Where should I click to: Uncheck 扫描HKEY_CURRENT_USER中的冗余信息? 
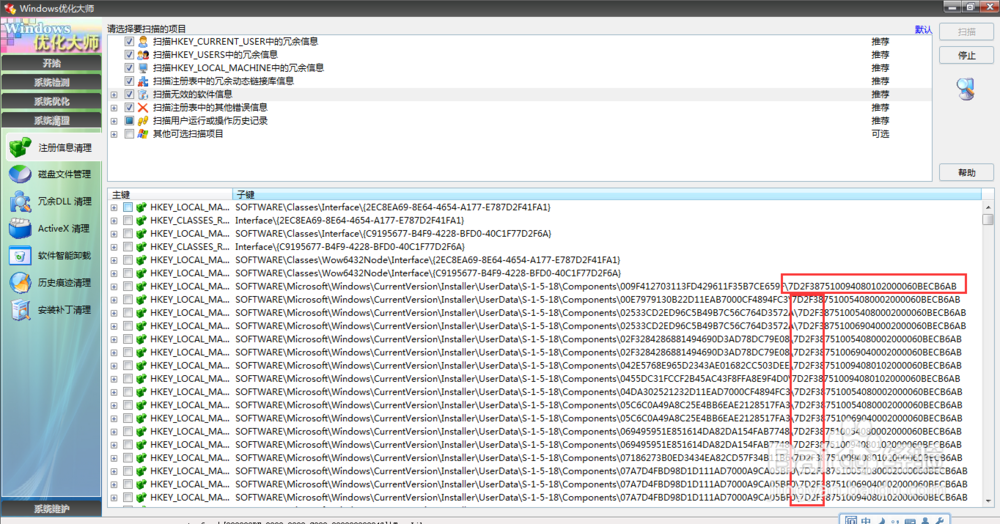click(x=129, y=41)
